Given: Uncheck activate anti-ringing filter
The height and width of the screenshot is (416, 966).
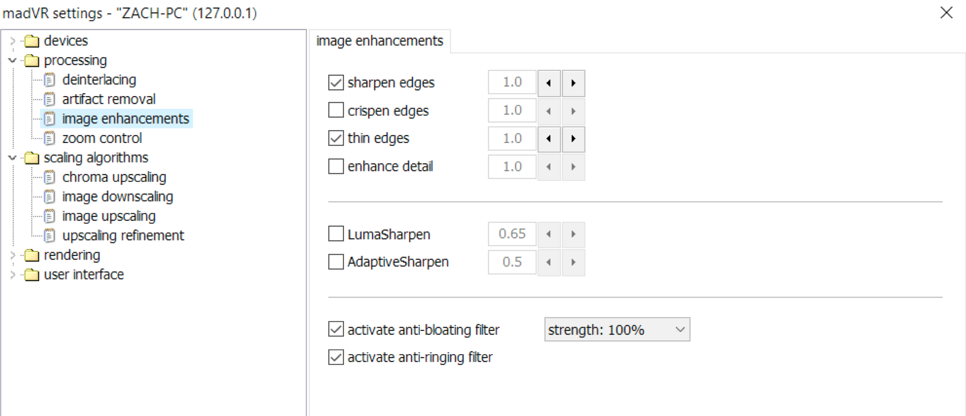Looking at the screenshot, I should pos(336,357).
